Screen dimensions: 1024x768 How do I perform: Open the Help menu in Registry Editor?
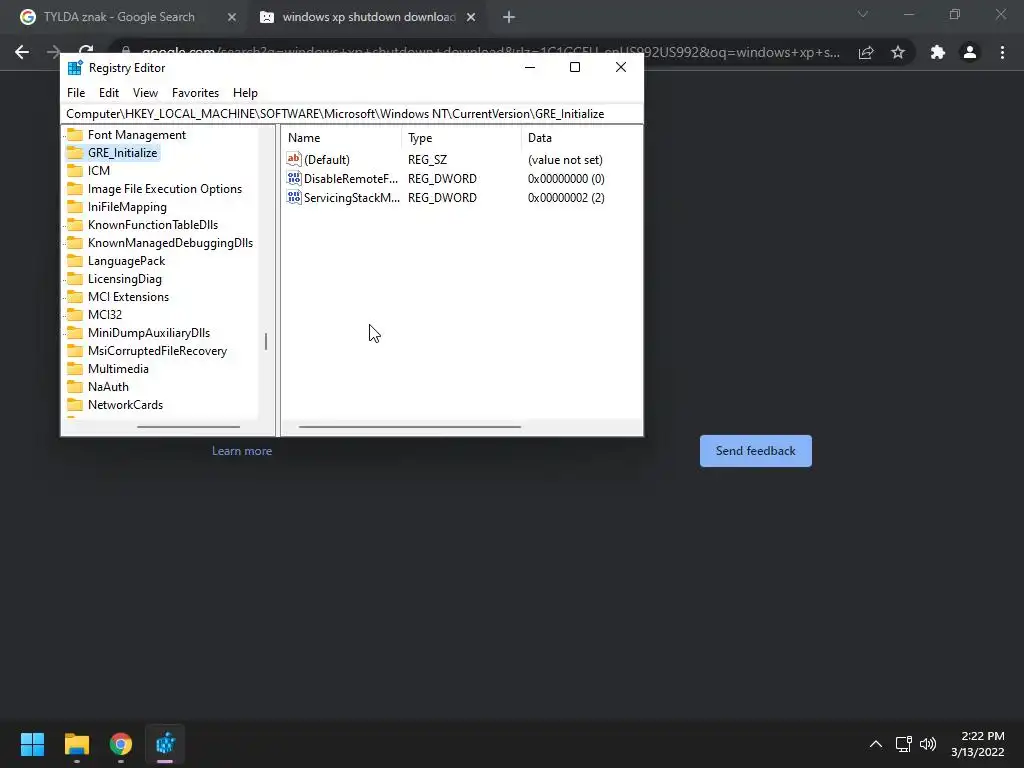point(245,93)
